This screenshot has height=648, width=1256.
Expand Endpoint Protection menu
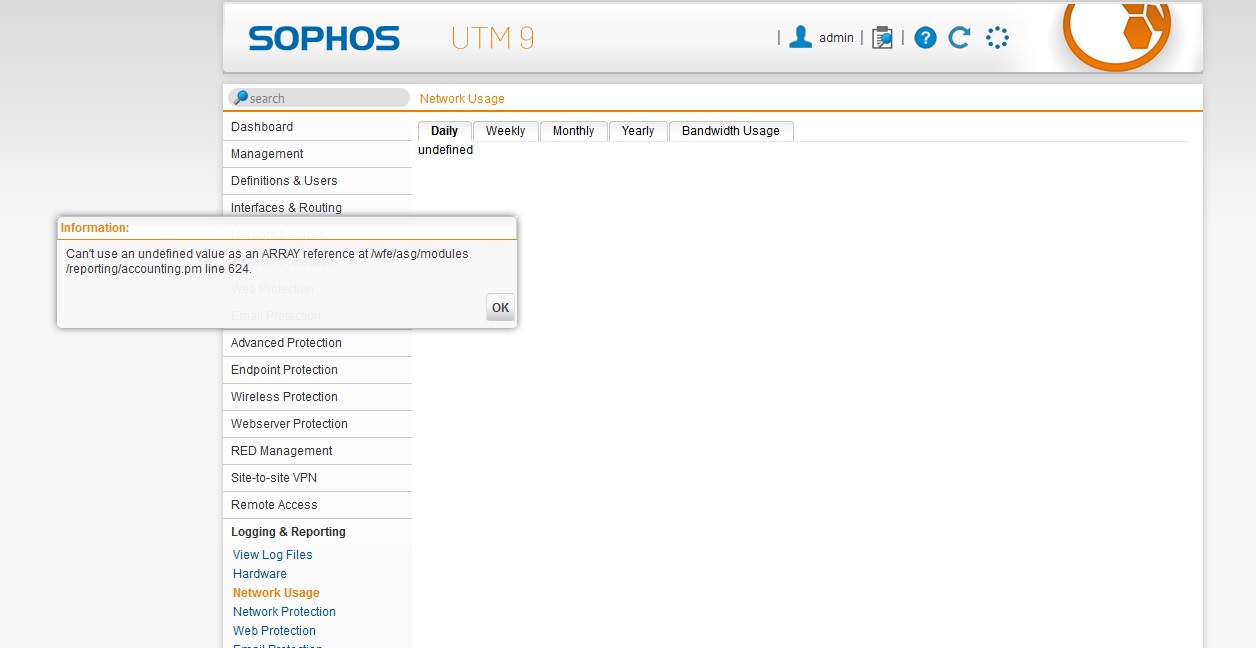(x=317, y=370)
